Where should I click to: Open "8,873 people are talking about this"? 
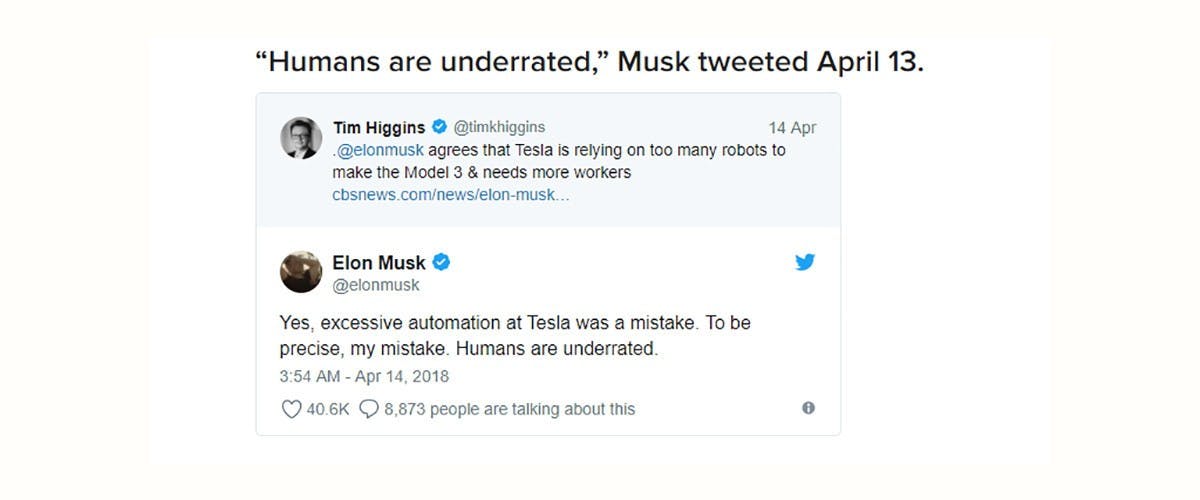(509, 409)
